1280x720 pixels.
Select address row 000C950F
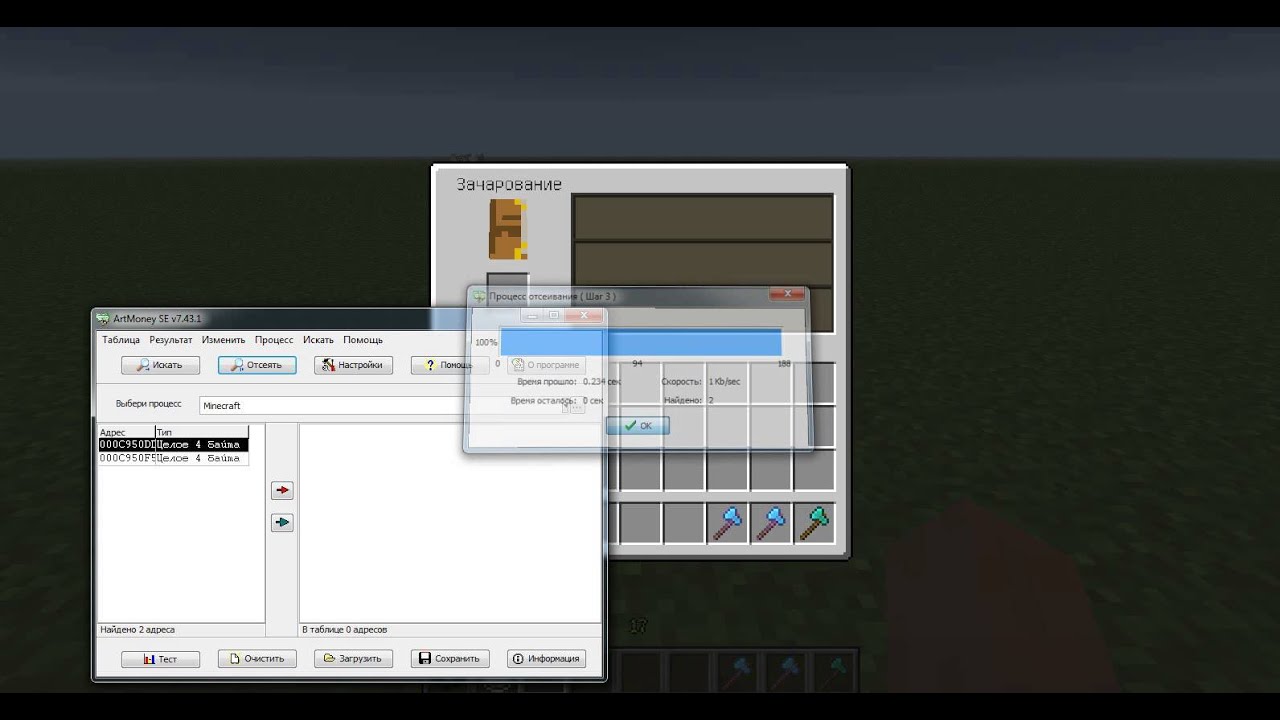pyautogui.click(x=173, y=459)
